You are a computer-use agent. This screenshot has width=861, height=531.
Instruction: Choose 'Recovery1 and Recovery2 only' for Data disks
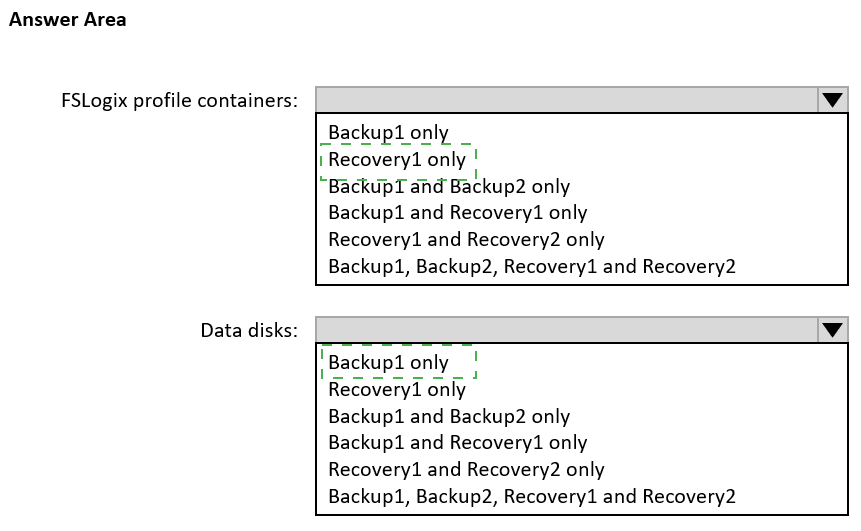466,469
